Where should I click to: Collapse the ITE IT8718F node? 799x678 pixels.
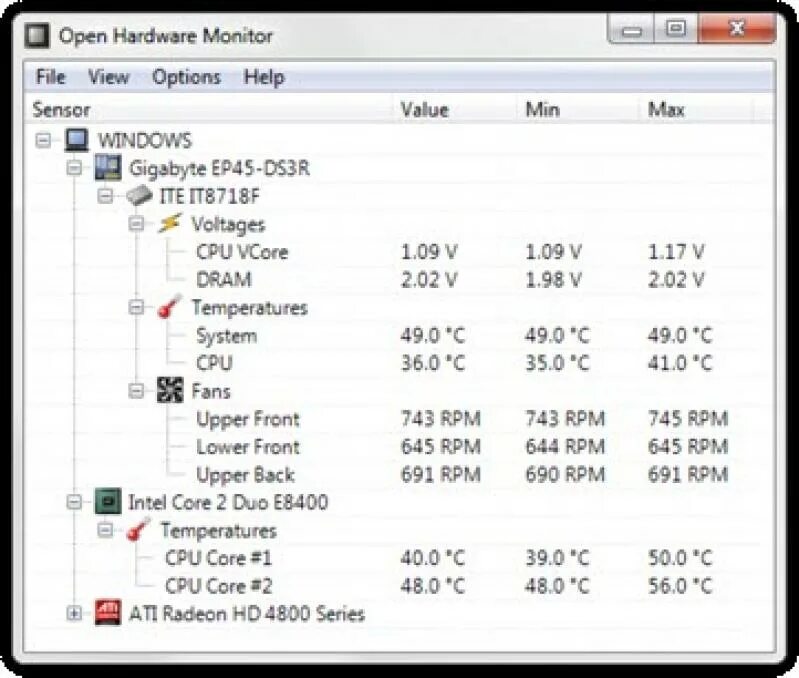coord(105,196)
